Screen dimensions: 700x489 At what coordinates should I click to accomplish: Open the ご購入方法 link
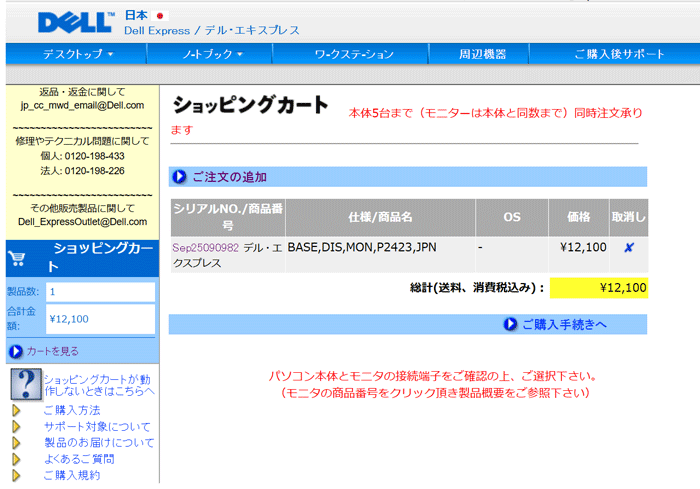coord(72,410)
